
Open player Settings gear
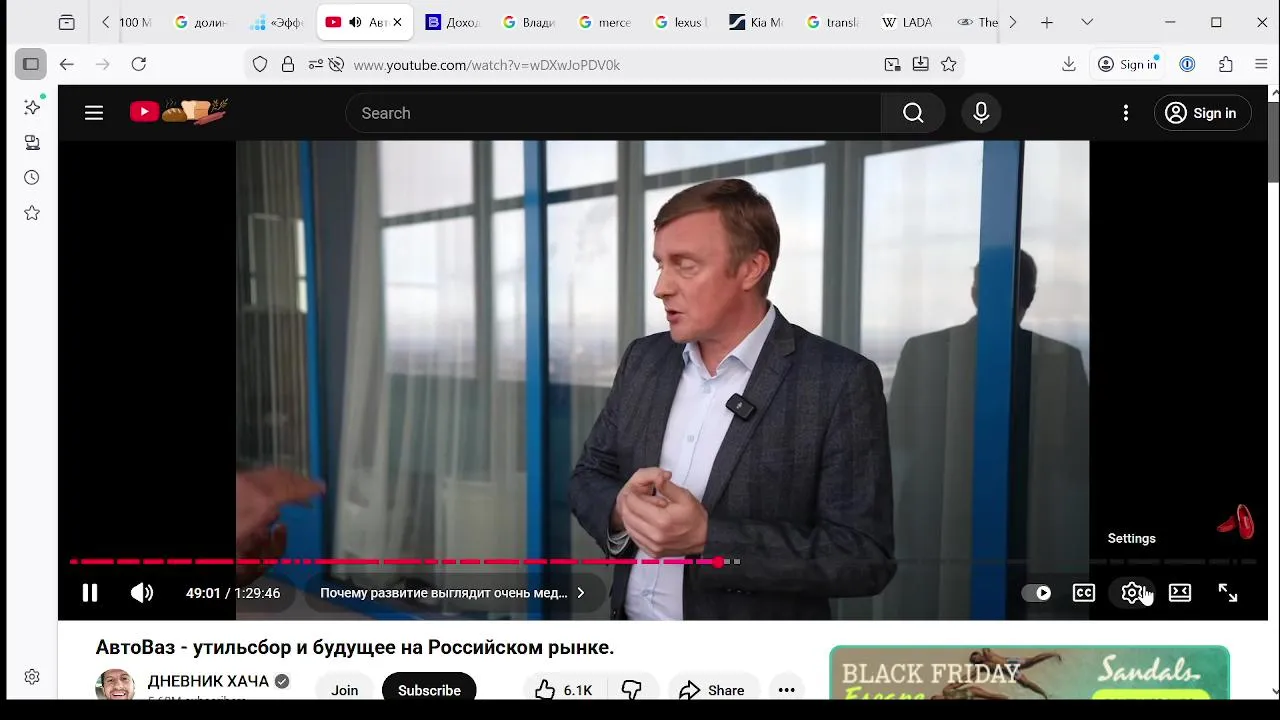point(1132,593)
